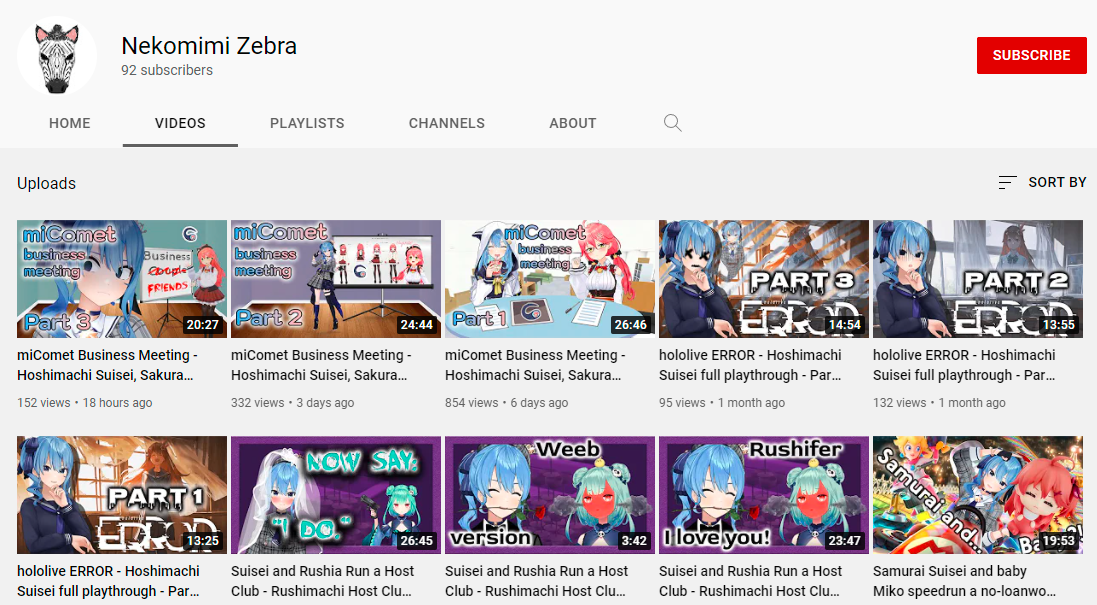Click the '132 views' text
Viewport: 1097px width, 605px height.
[x=900, y=403]
